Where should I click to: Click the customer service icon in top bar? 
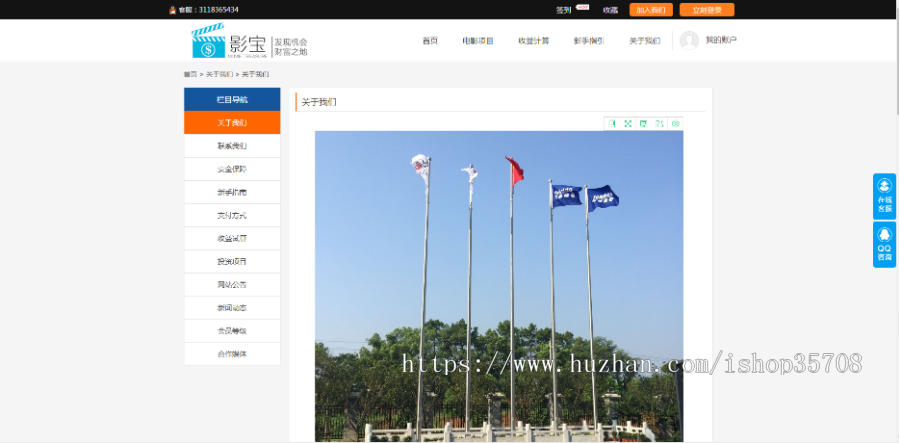172,10
